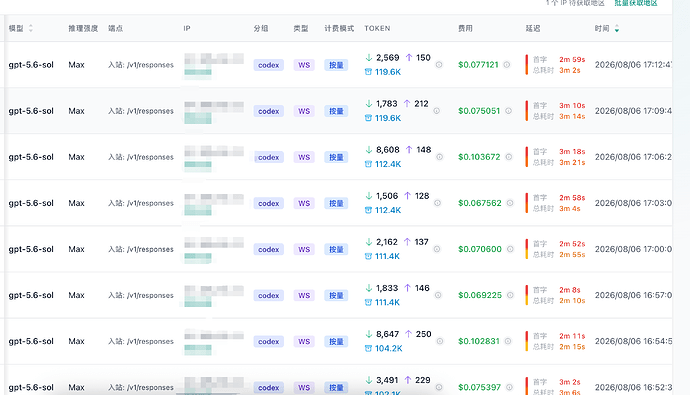The image size is (690, 395).
Task: Click the total latency 2m 15s
Action: (x=572, y=347)
